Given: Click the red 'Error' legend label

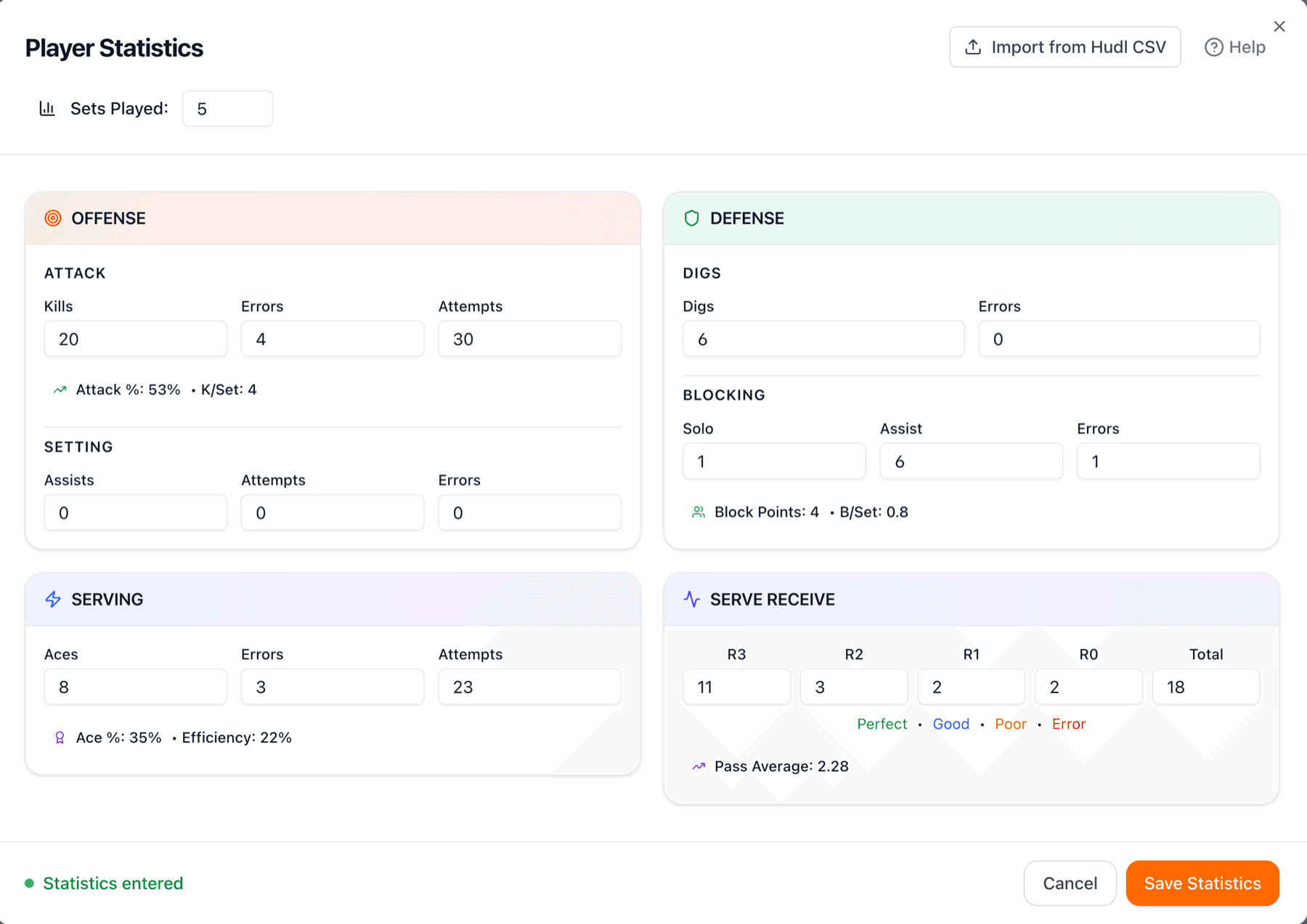Looking at the screenshot, I should (x=1068, y=724).
